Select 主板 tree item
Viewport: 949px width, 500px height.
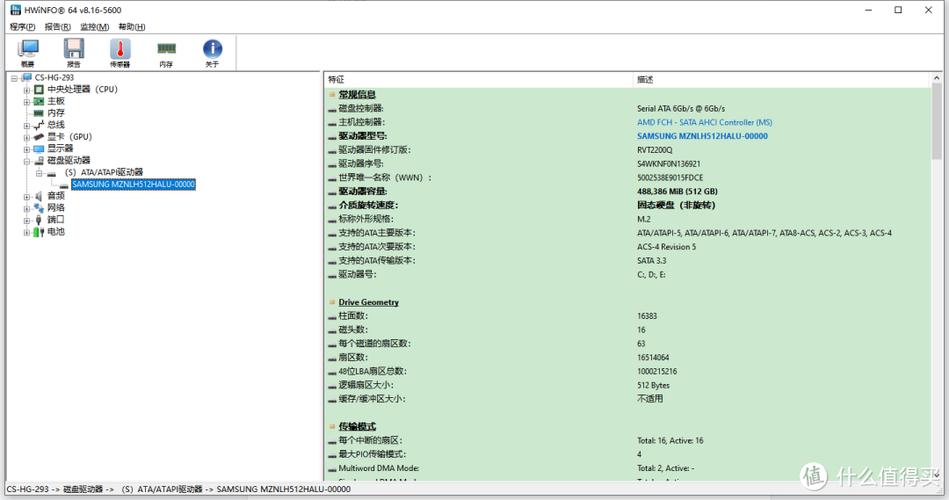(56, 101)
